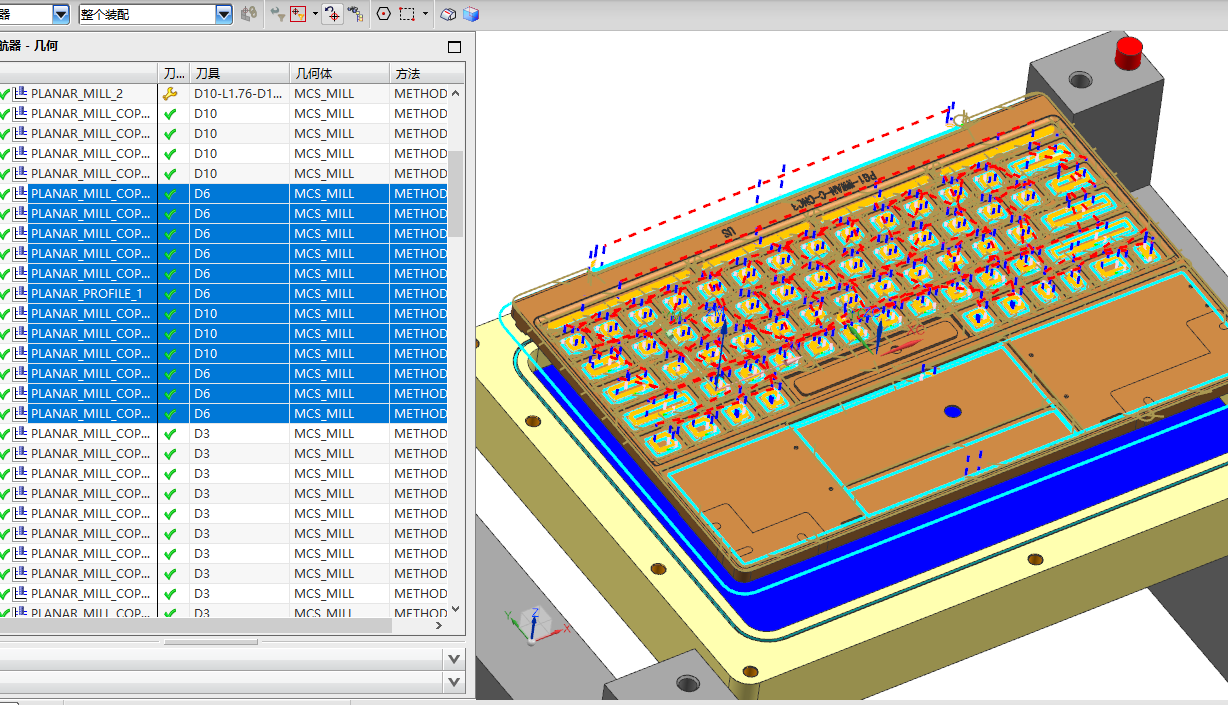Select the red-framed selection filter tool
The height and width of the screenshot is (705, 1228).
point(297,14)
